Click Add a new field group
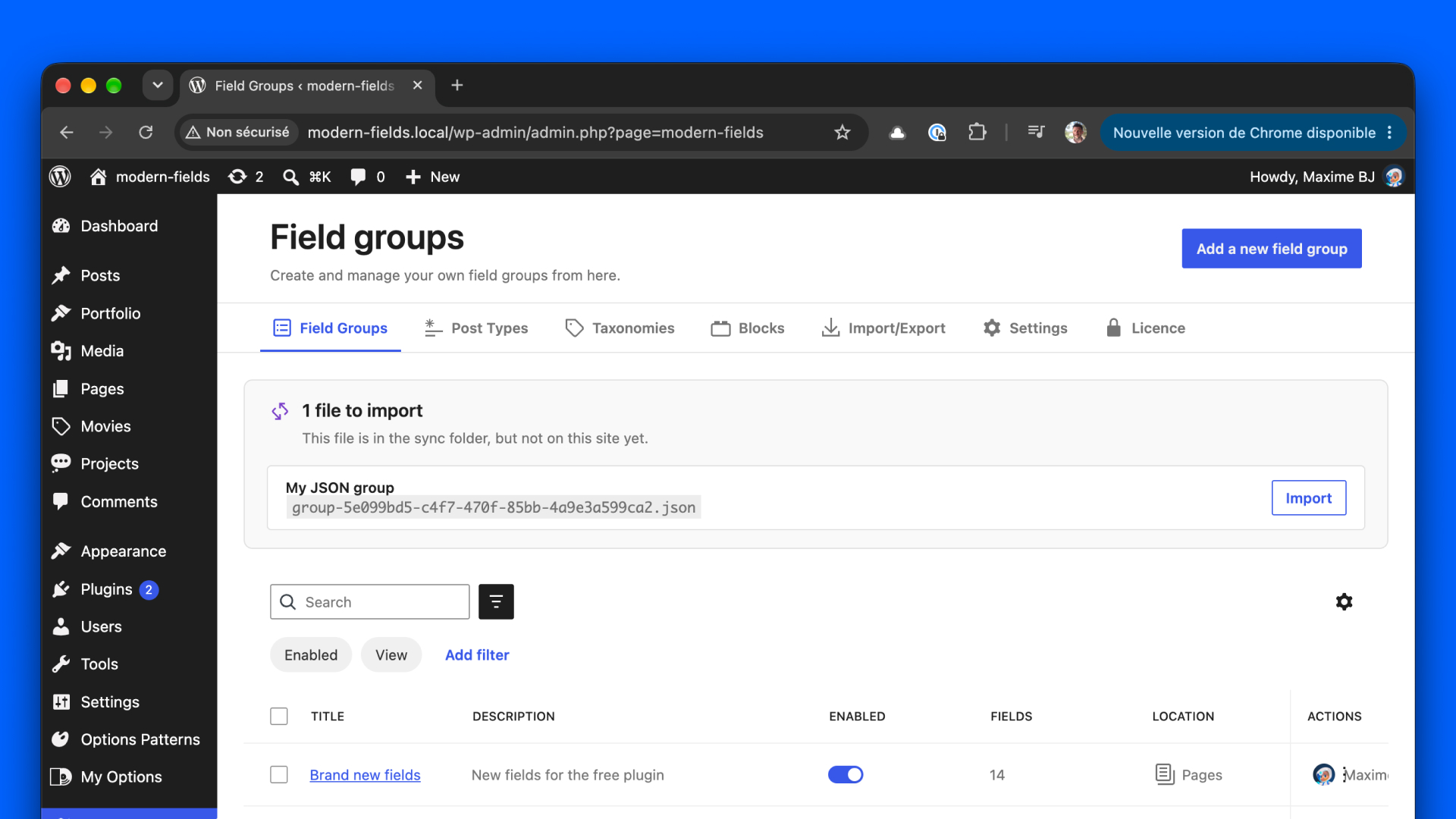This screenshot has height=819, width=1456. 1272,249
